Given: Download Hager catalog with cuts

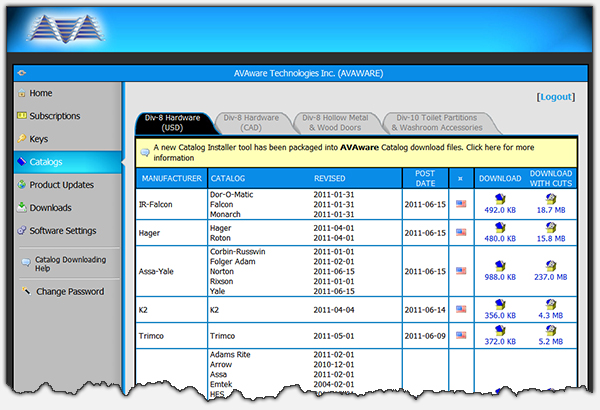Looking at the screenshot, I should [551, 226].
